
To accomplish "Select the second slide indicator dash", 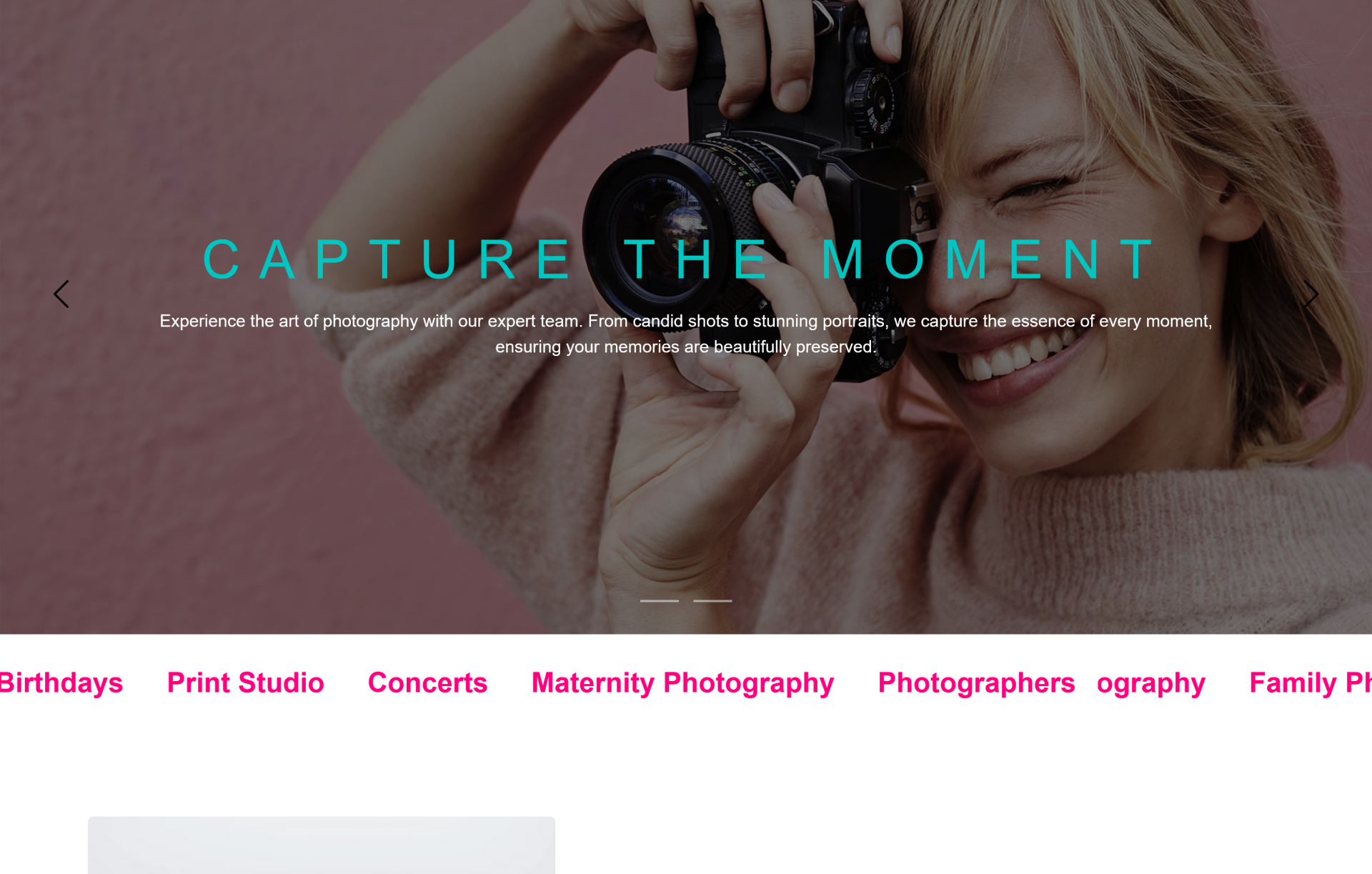I will [x=712, y=601].
